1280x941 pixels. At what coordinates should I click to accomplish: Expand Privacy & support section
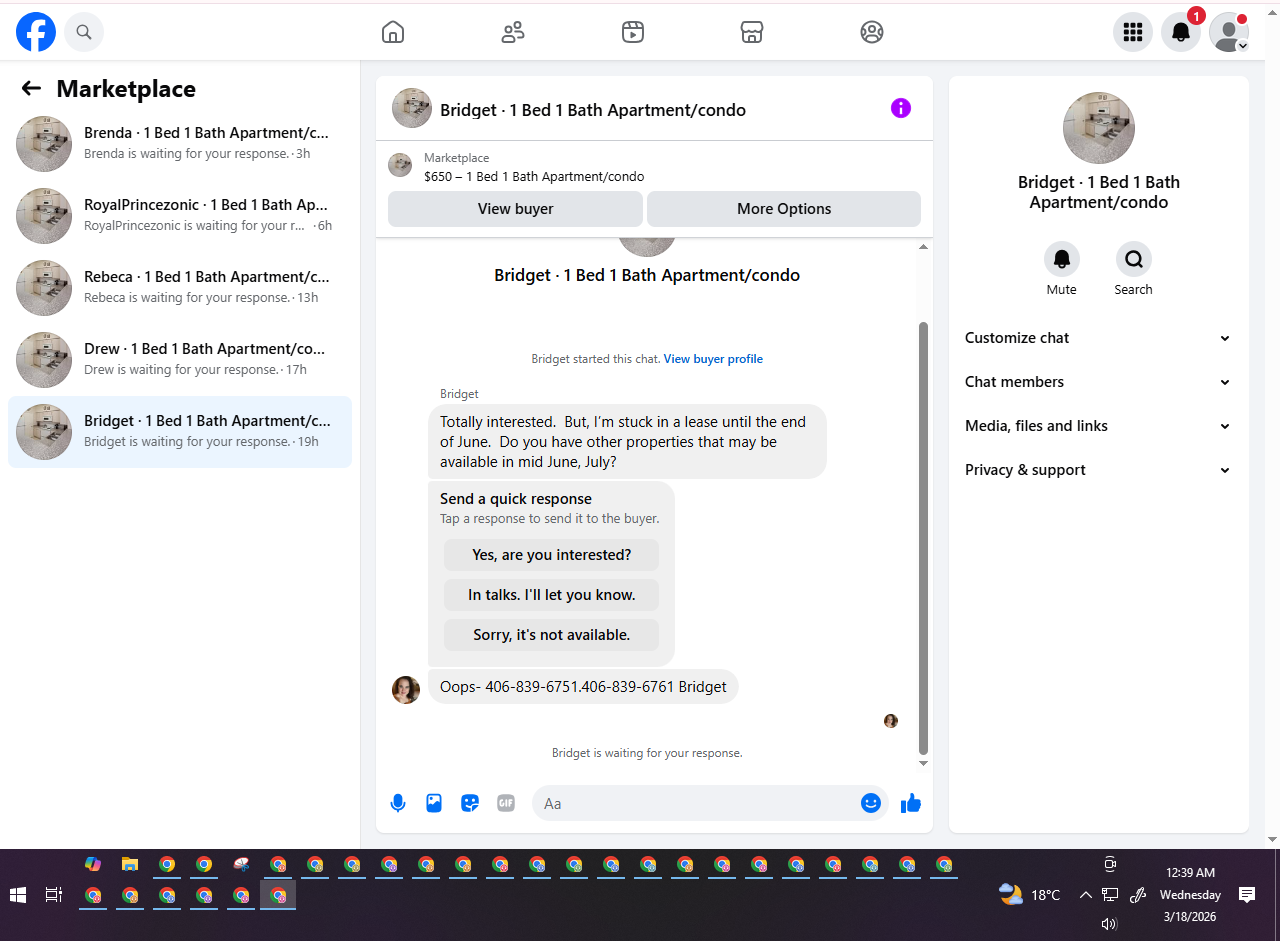point(1099,470)
